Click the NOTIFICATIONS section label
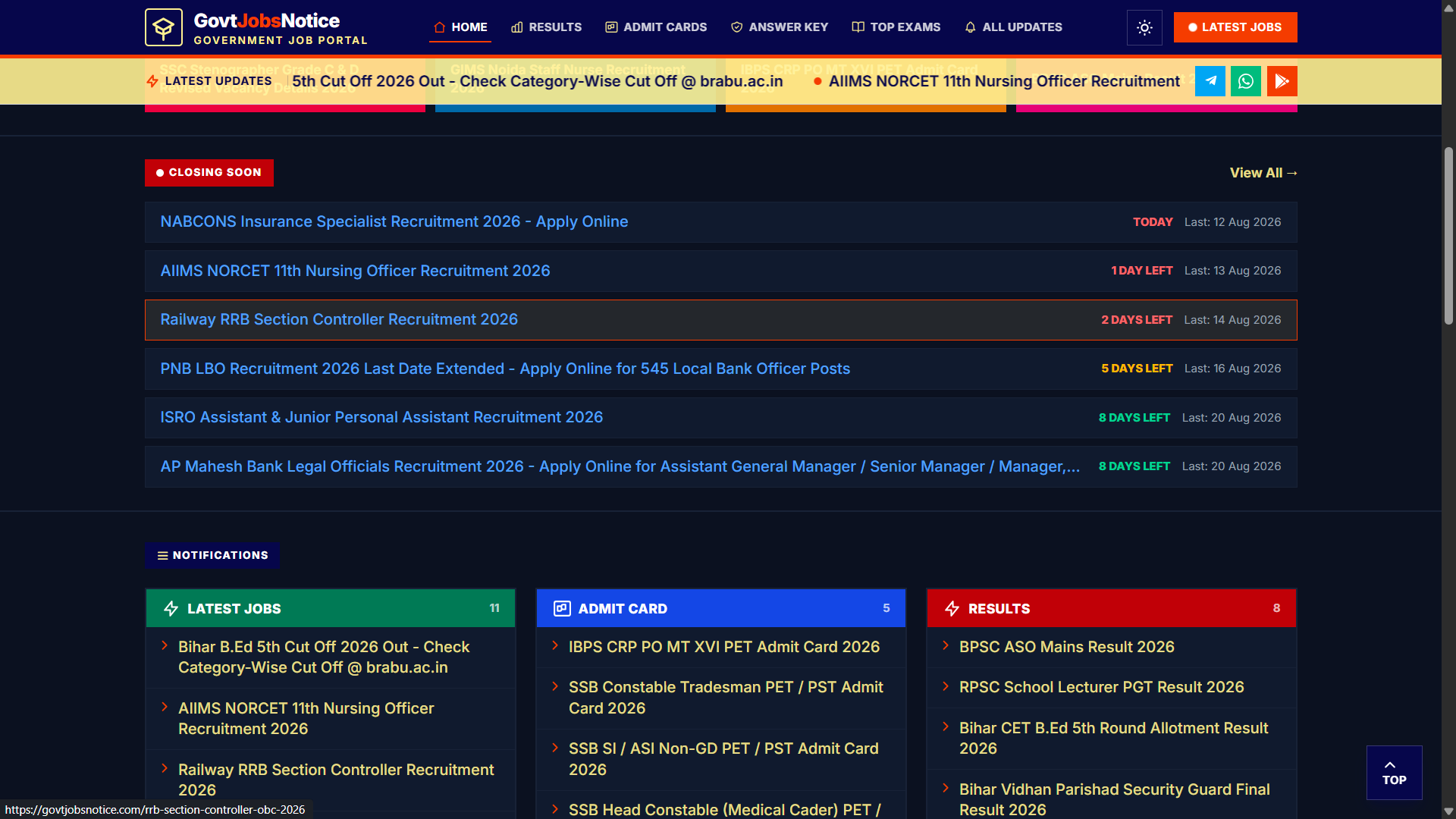This screenshot has width=1456, height=819. pos(212,555)
